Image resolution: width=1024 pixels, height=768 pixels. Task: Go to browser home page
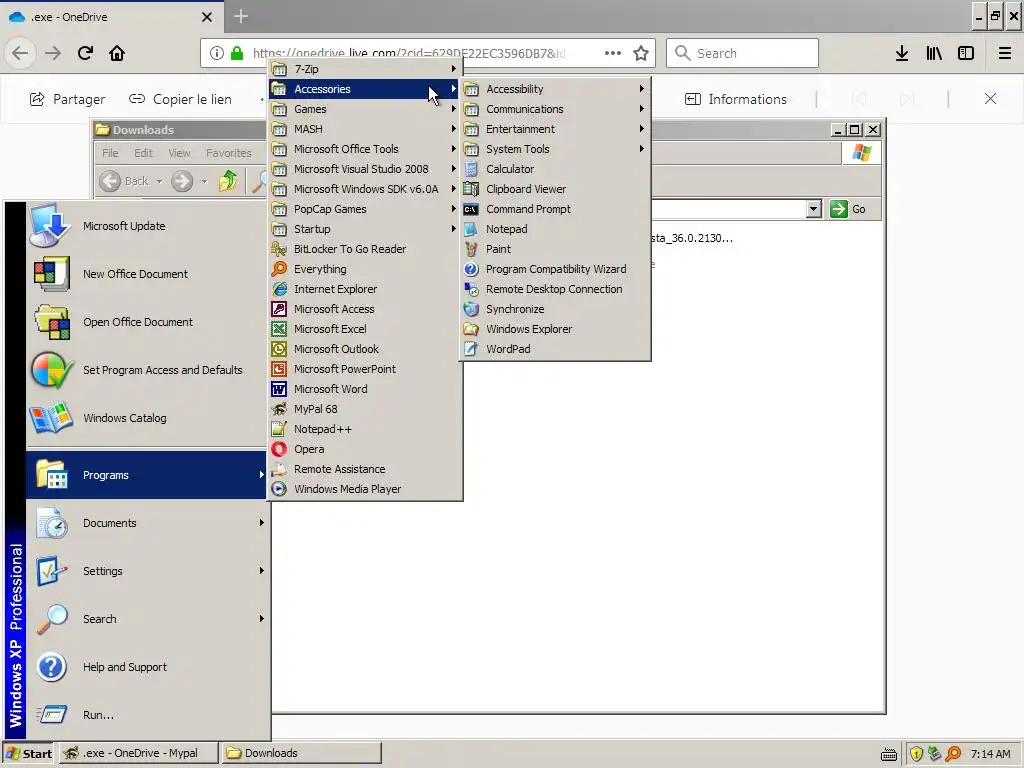(117, 53)
